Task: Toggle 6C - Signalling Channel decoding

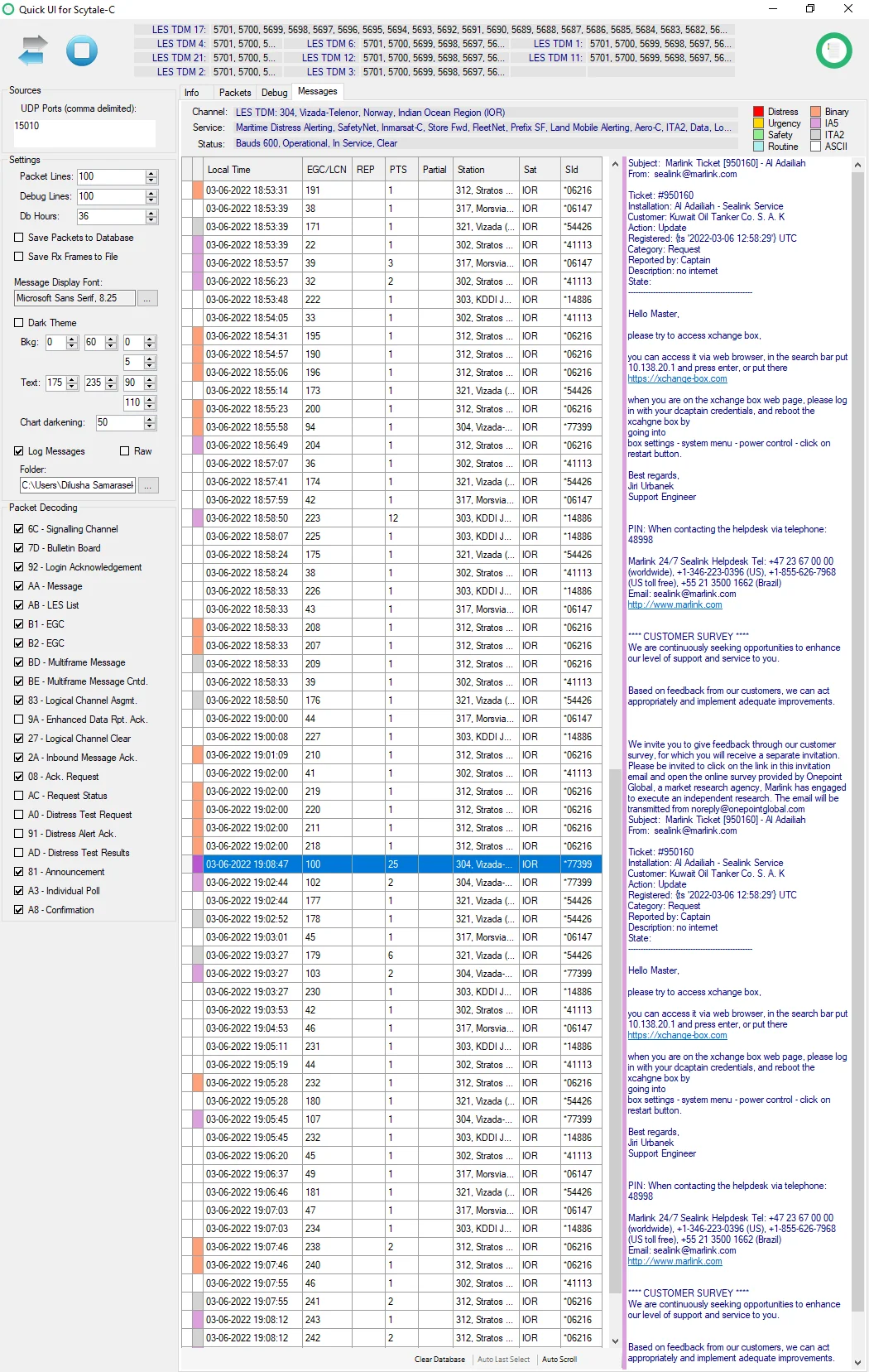Action: point(18,529)
